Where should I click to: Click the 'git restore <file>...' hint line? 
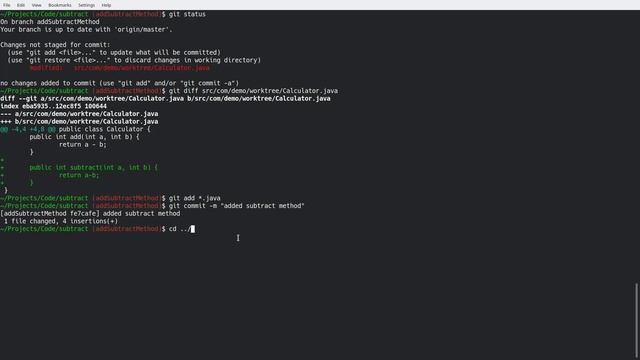click(134, 60)
